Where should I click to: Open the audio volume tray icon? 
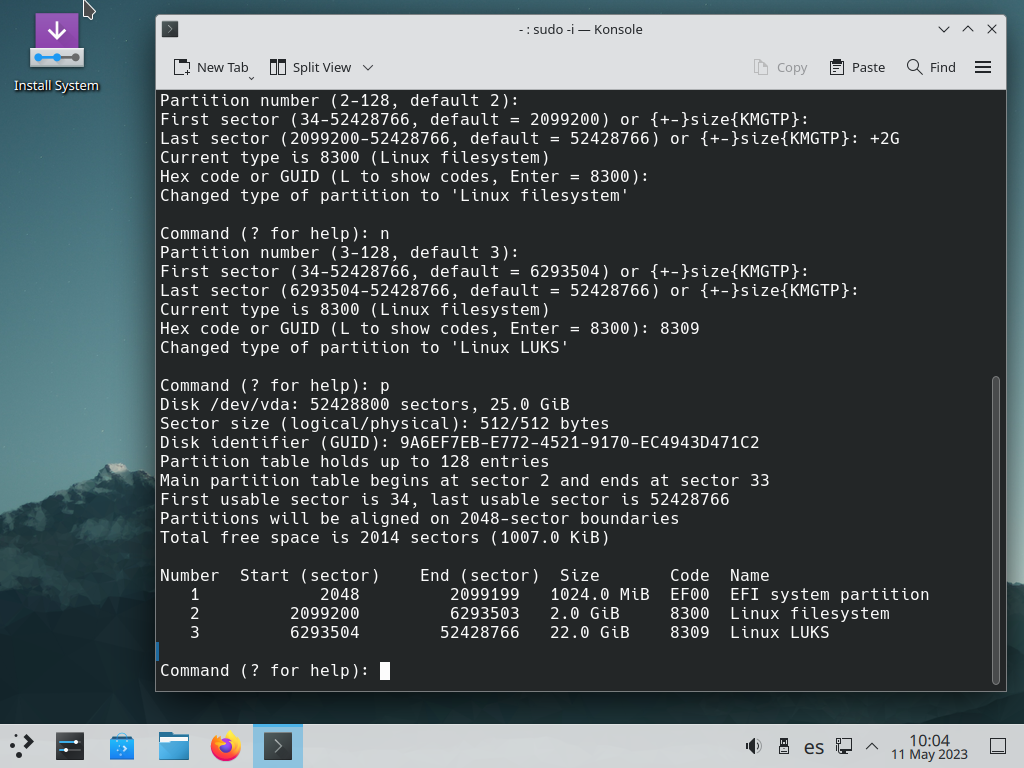[x=754, y=746]
